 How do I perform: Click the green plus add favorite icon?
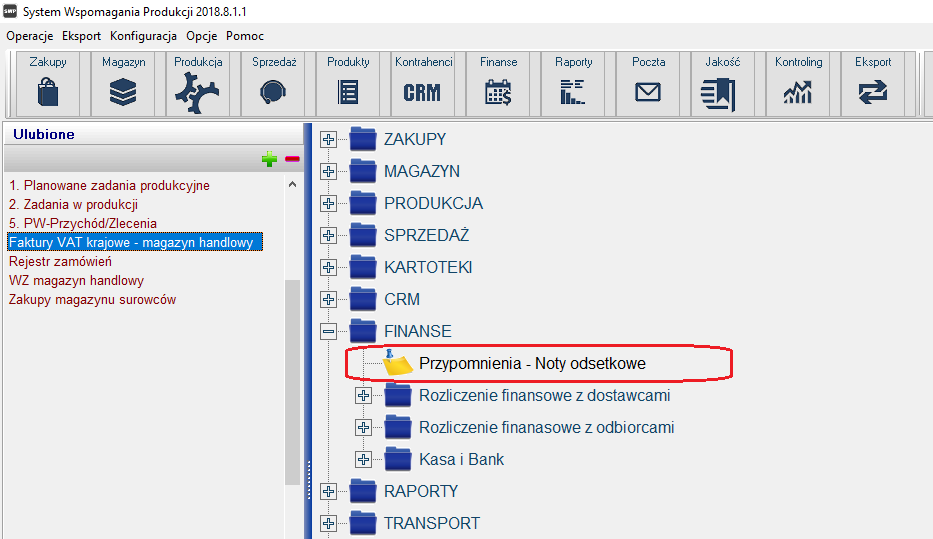coord(269,159)
